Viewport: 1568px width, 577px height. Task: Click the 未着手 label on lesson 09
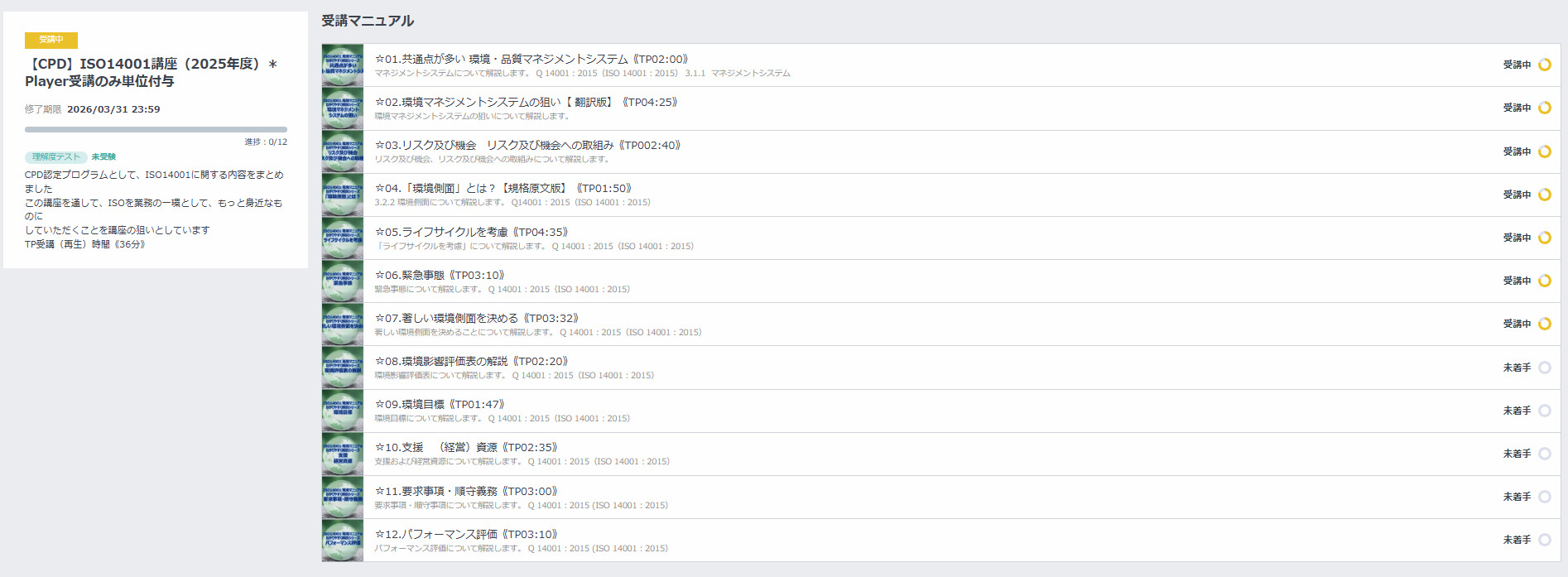click(x=1517, y=411)
